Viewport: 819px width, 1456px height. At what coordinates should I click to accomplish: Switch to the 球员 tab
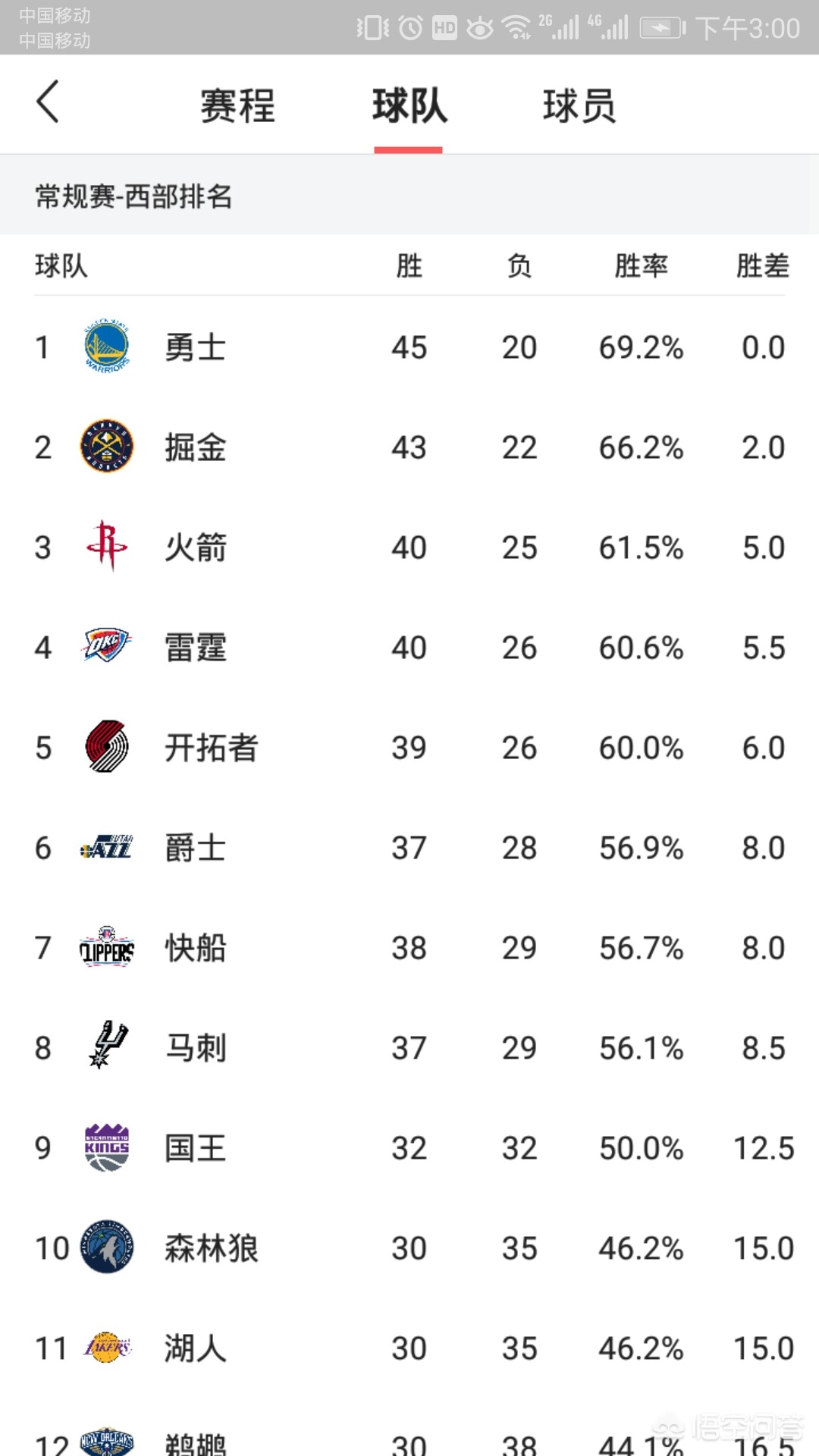[579, 105]
